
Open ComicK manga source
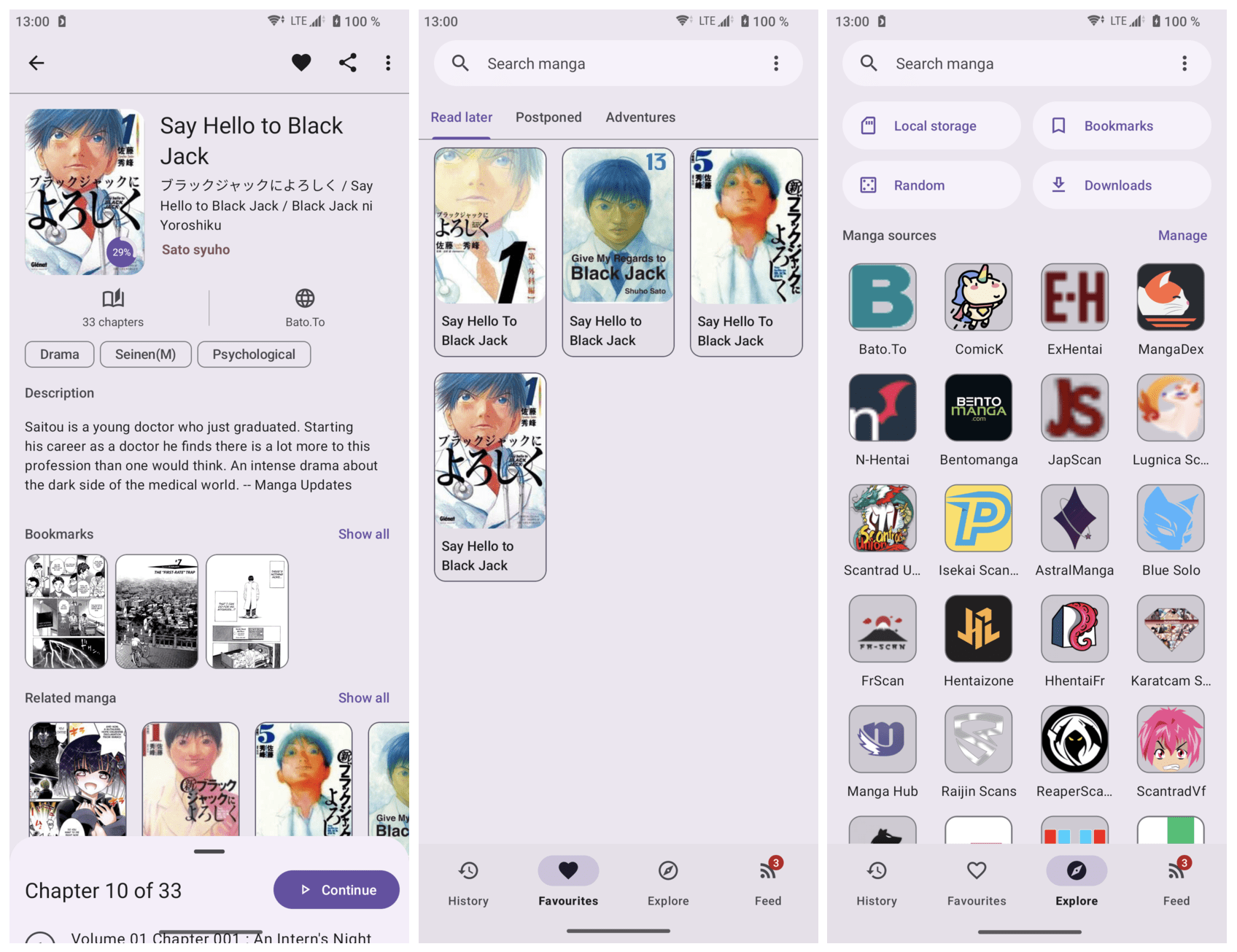pyautogui.click(x=979, y=309)
